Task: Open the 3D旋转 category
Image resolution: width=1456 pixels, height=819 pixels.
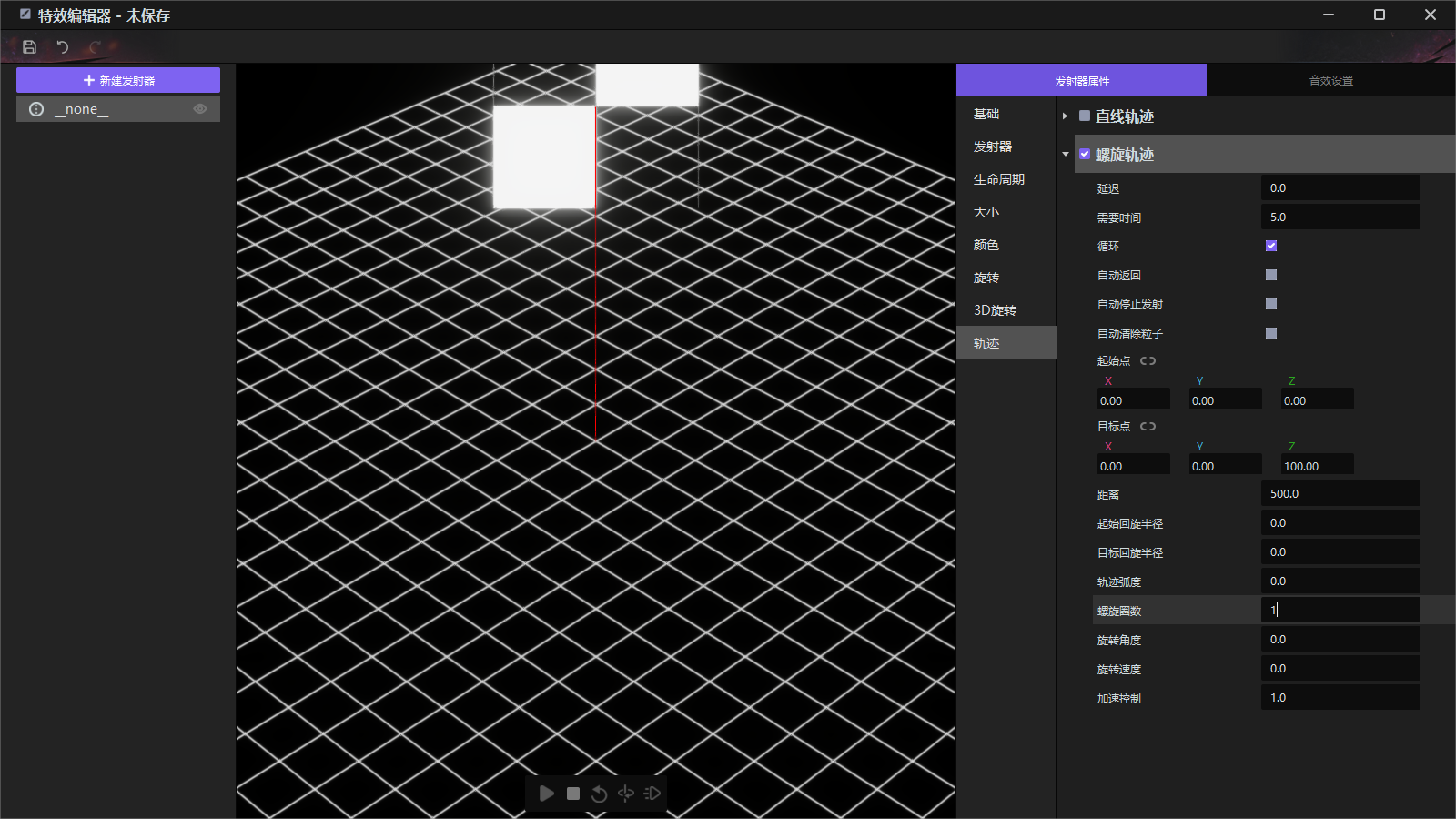Action: click(1006, 310)
